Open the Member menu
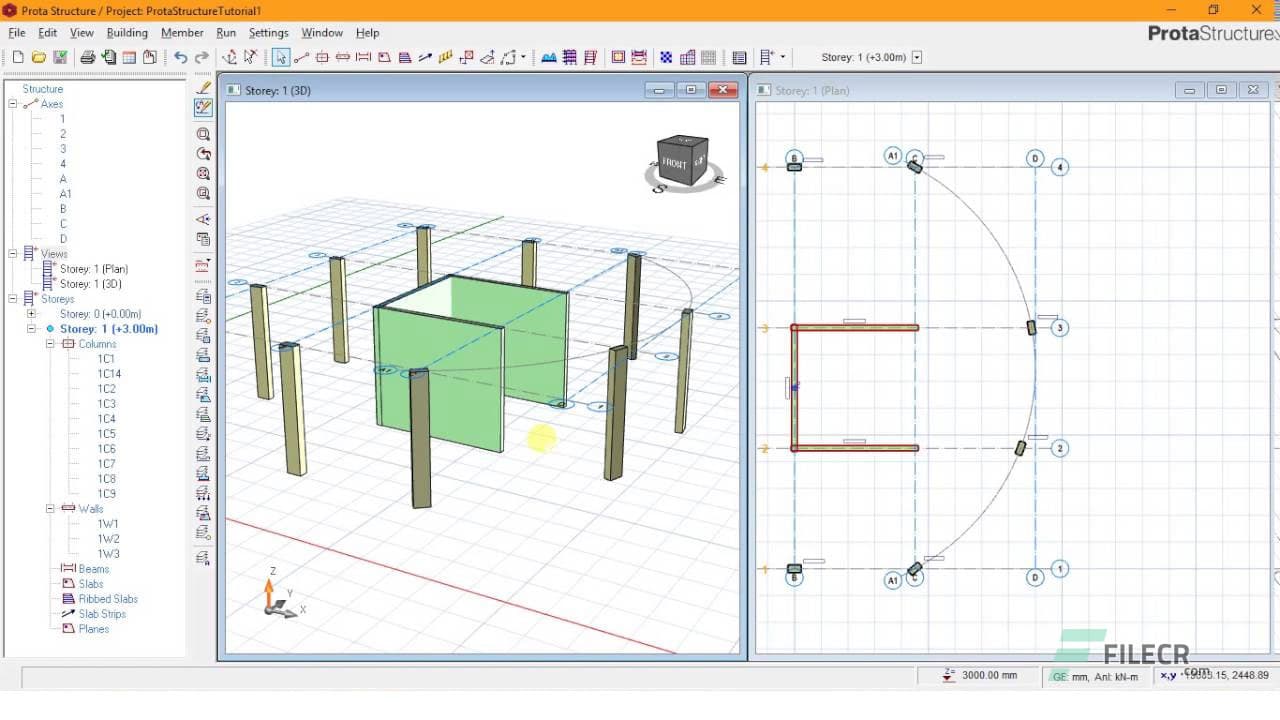 [182, 32]
